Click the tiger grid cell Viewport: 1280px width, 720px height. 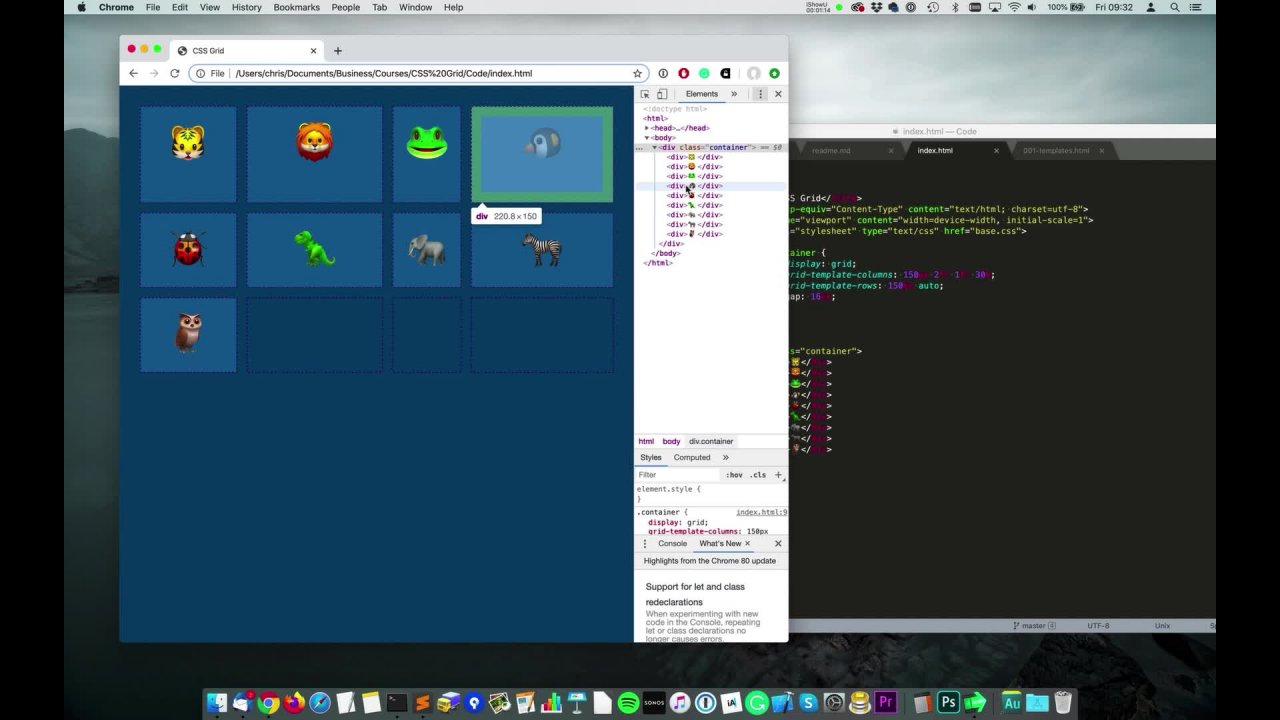tap(188, 154)
